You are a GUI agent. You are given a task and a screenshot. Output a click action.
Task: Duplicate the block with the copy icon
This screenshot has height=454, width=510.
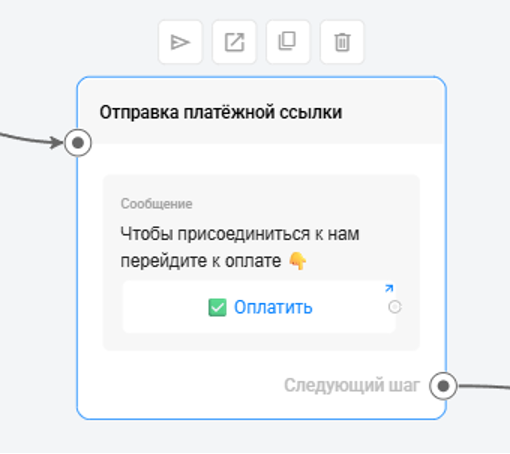coord(288,42)
